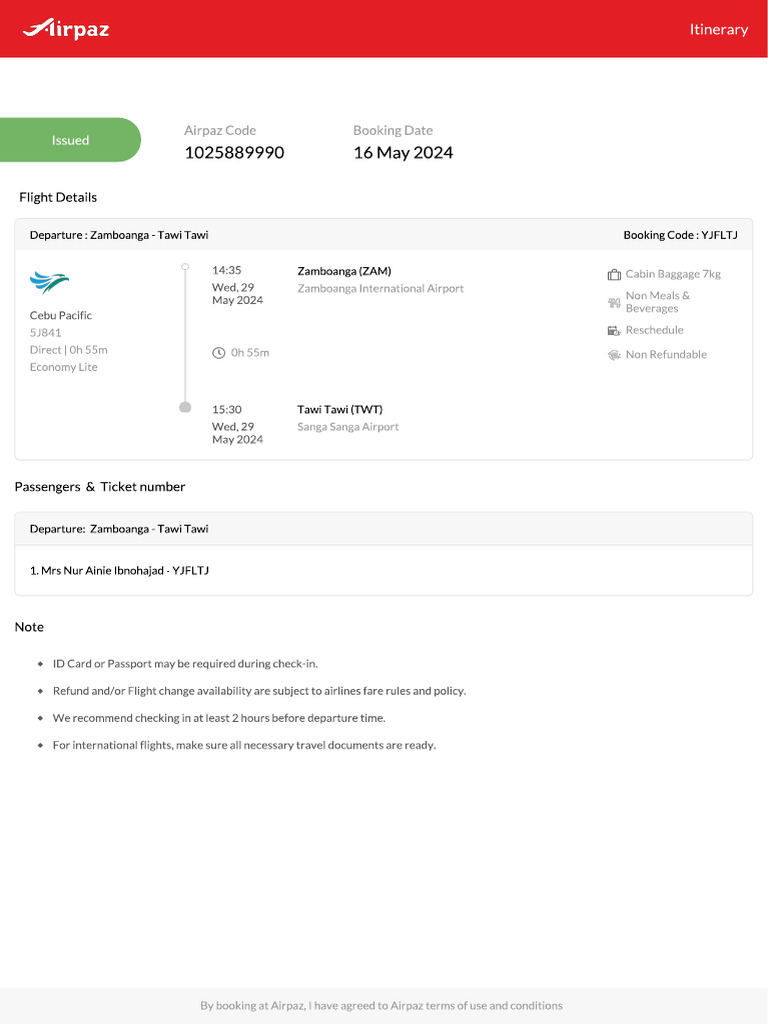Click the cabin baggage suitcase icon
768x1024 pixels.
614,274
